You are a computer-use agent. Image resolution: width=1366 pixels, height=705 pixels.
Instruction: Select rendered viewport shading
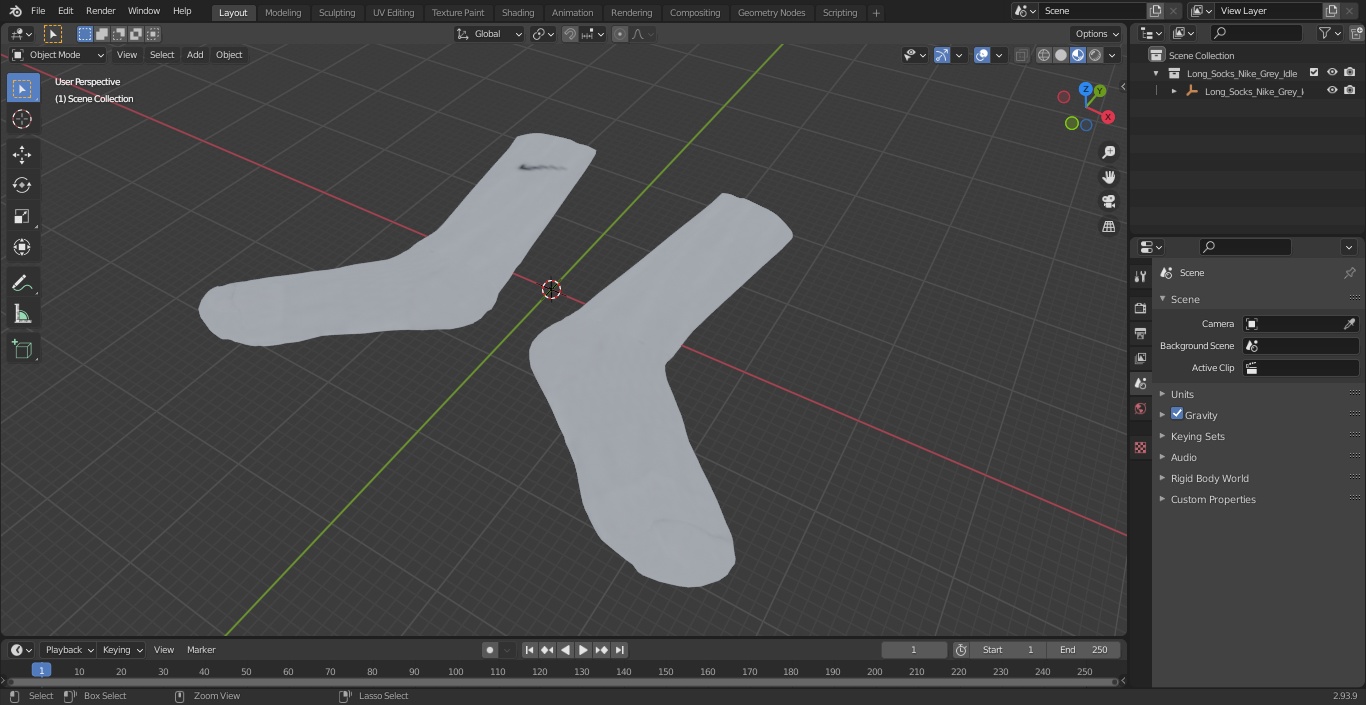(1095, 55)
